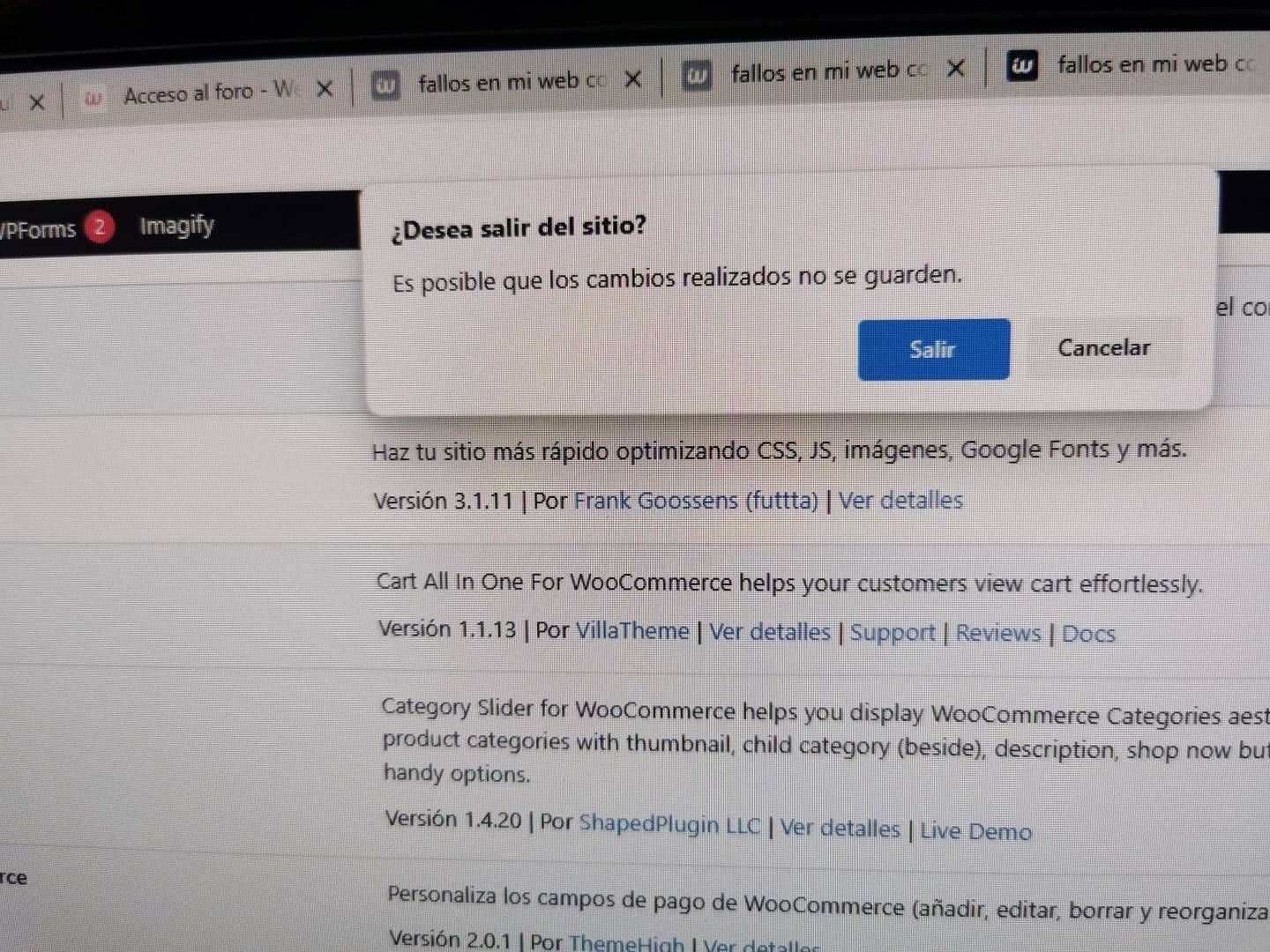Select the first fallos en mi web tab
The width and height of the screenshot is (1270, 952).
pos(510,82)
